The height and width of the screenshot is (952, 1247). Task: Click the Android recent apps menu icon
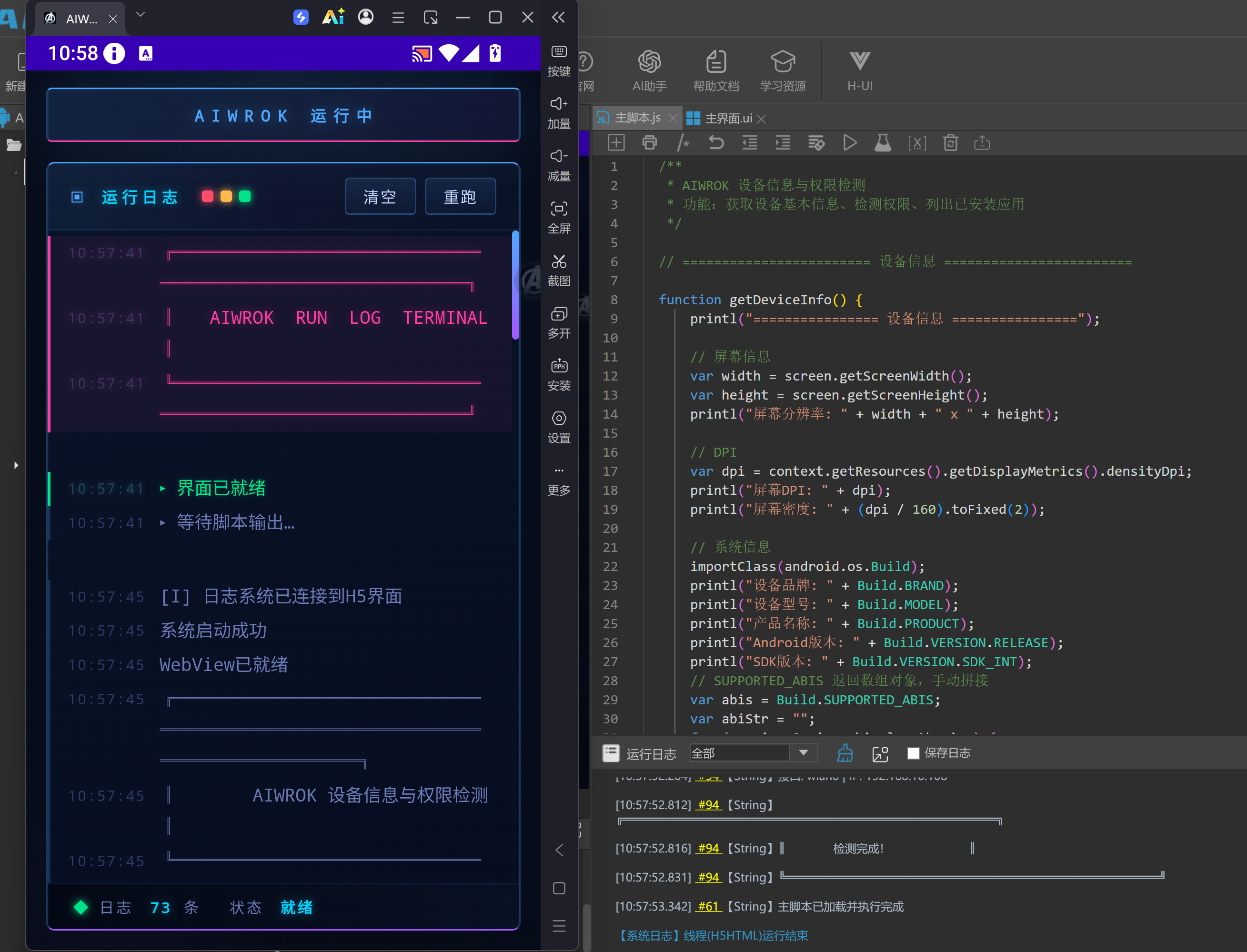click(x=559, y=926)
